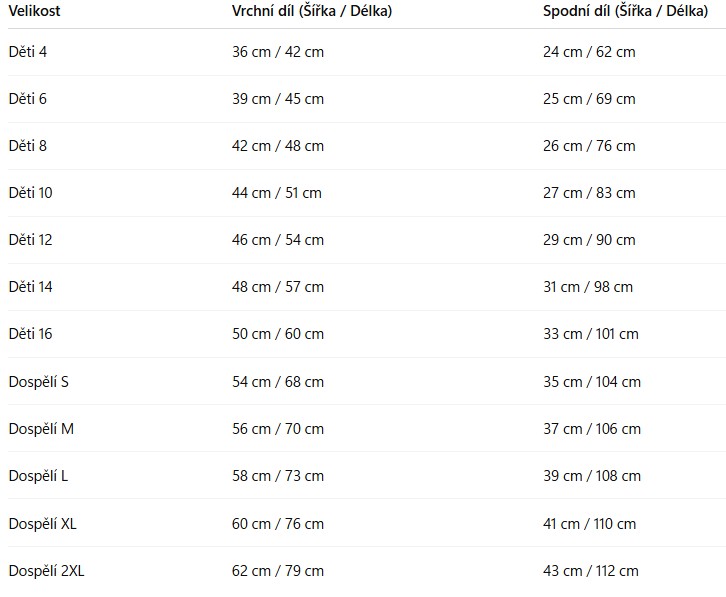The image size is (726, 597).
Task: Click the Děti 12 row label
Action: [31, 240]
